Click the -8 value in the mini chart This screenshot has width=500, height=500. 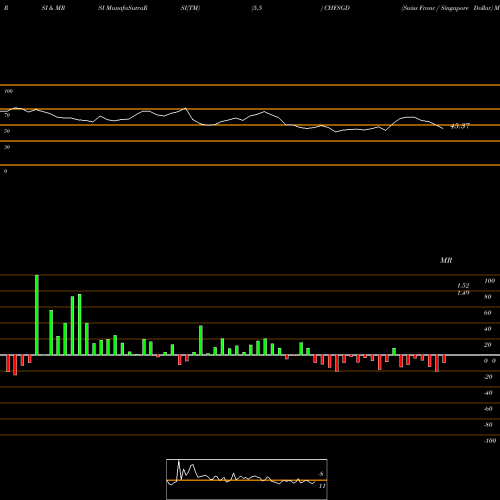coord(321,474)
